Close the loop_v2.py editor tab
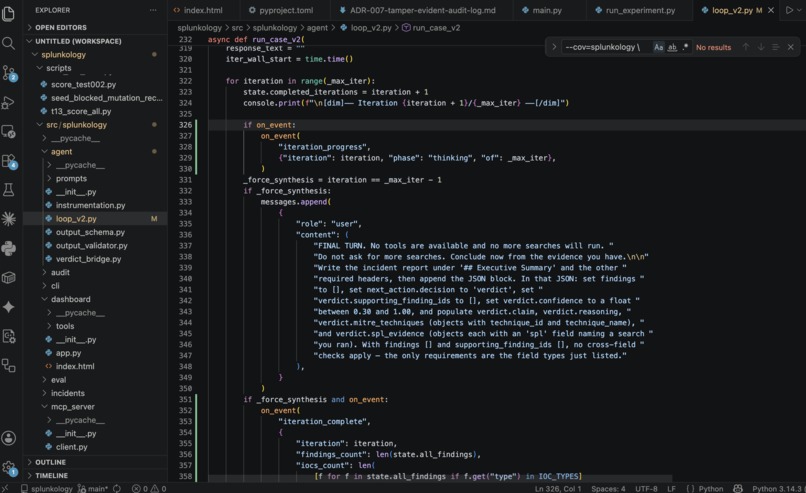Image resolution: width=806 pixels, height=493 pixels. click(771, 10)
